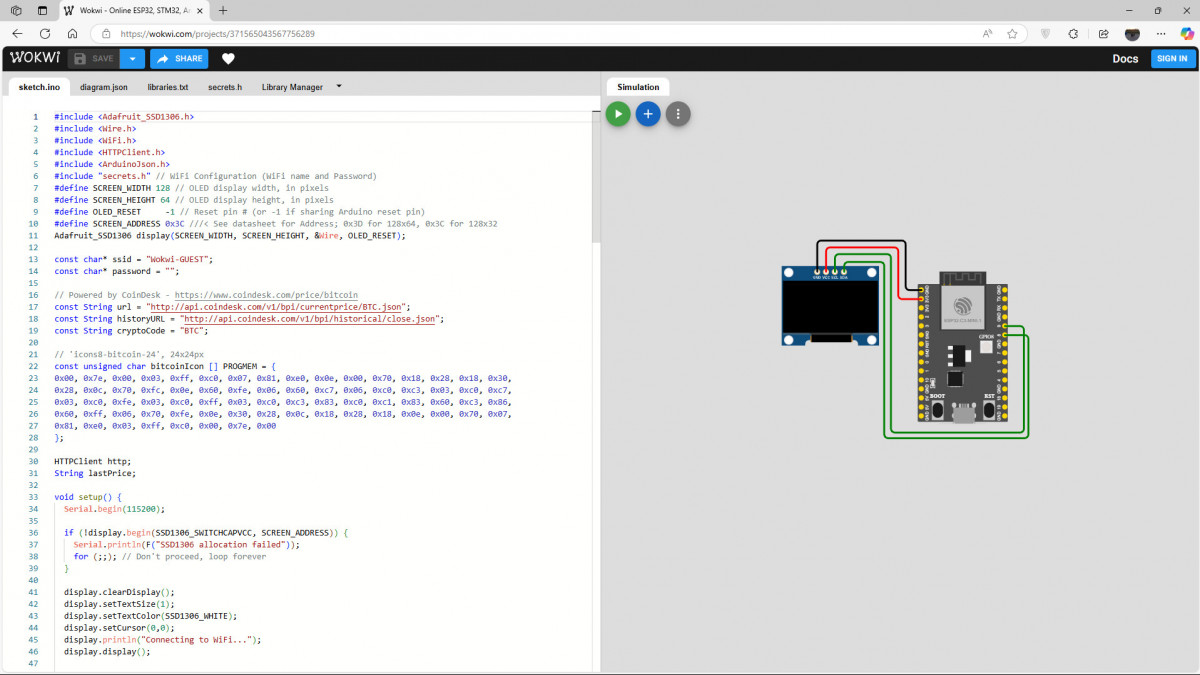Open the Docs page
Viewport: 1200px width, 675px height.
coord(1125,58)
